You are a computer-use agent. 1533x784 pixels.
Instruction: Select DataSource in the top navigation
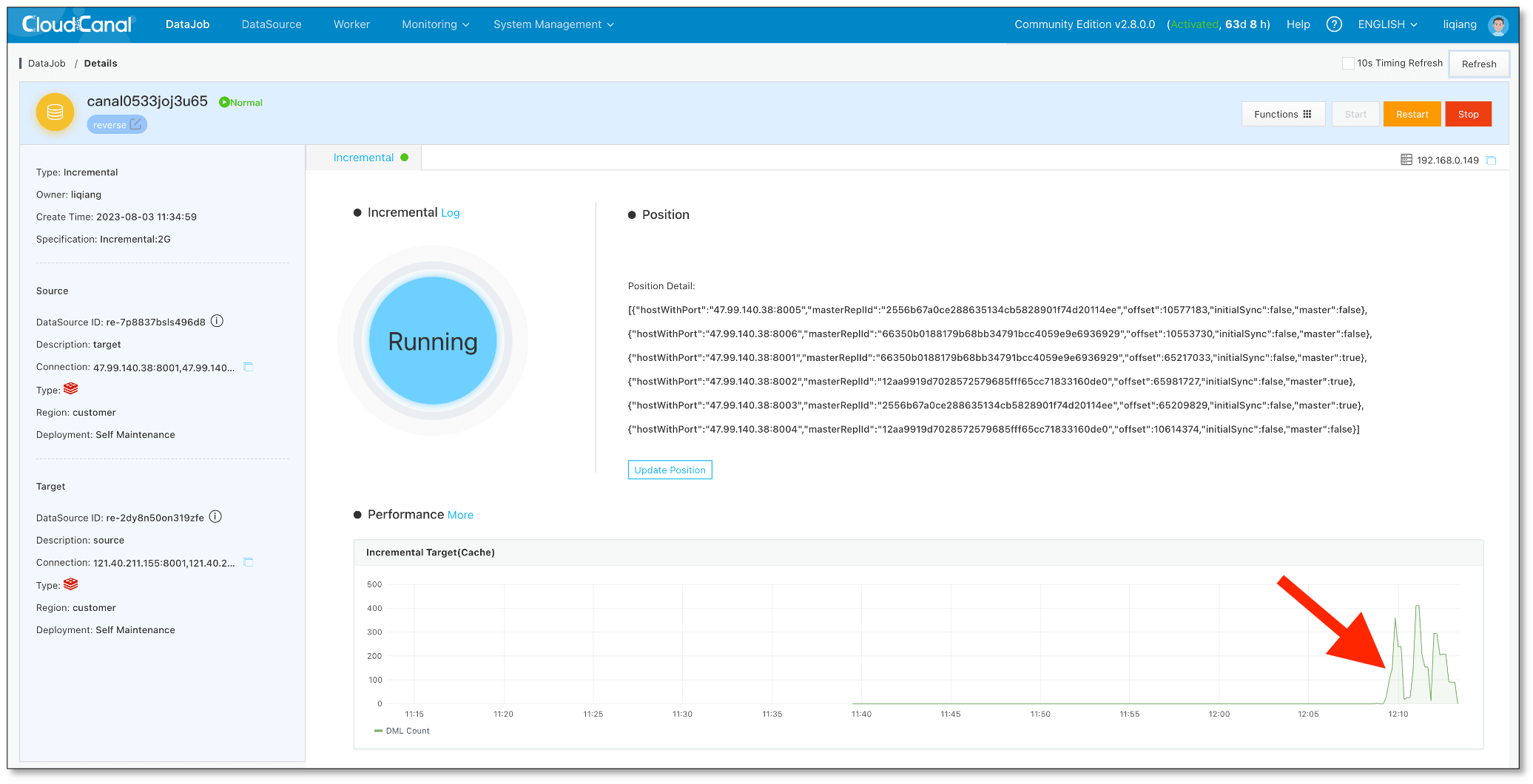click(x=271, y=24)
